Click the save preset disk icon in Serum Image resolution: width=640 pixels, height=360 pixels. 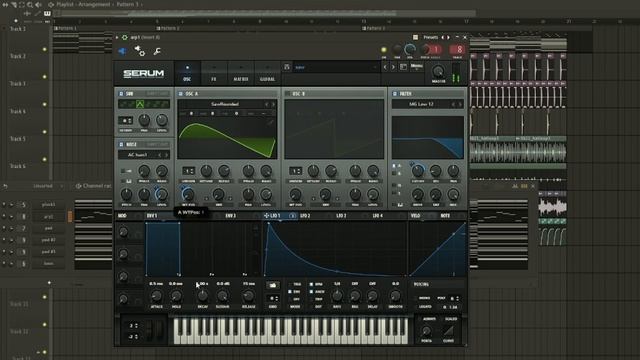click(287, 67)
